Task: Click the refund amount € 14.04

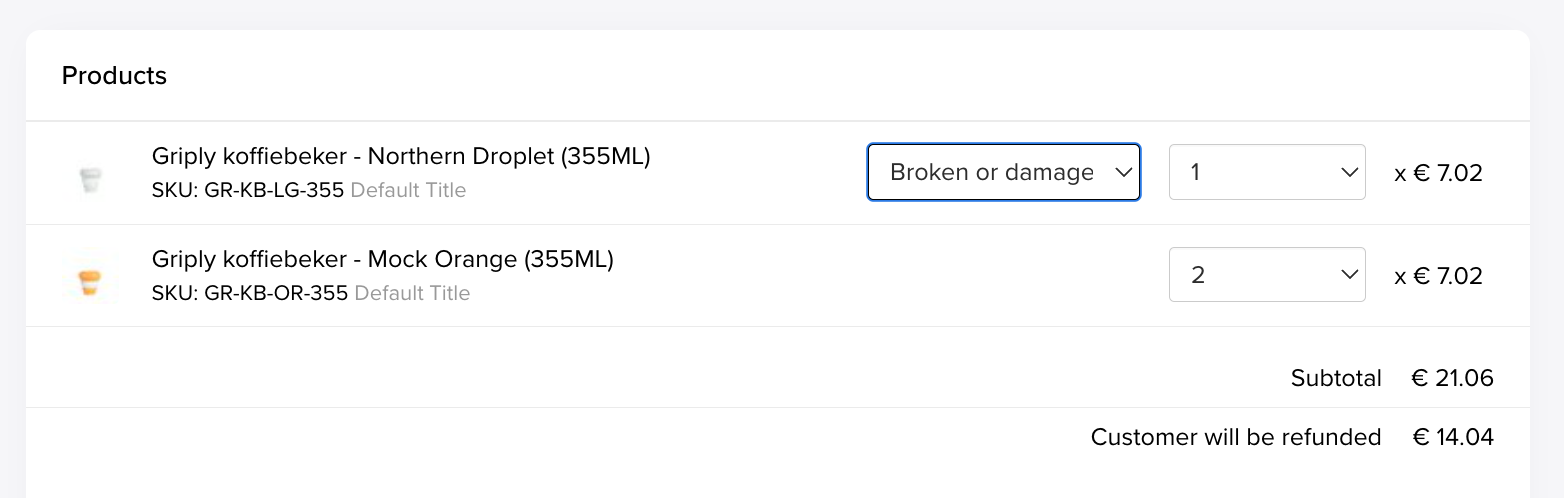Action: click(1452, 437)
